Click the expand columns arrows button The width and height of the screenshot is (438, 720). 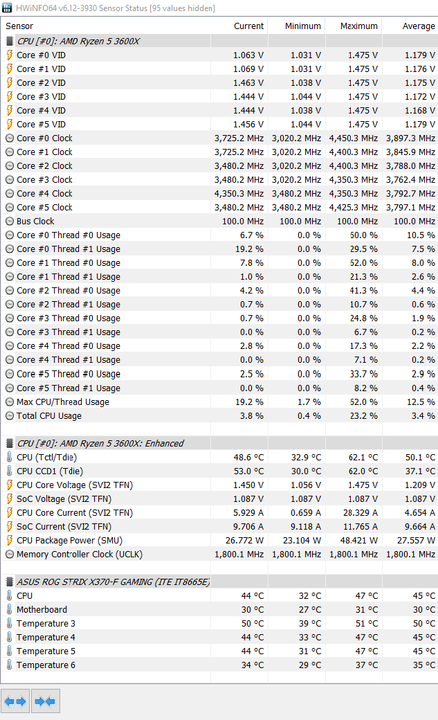click(15, 701)
